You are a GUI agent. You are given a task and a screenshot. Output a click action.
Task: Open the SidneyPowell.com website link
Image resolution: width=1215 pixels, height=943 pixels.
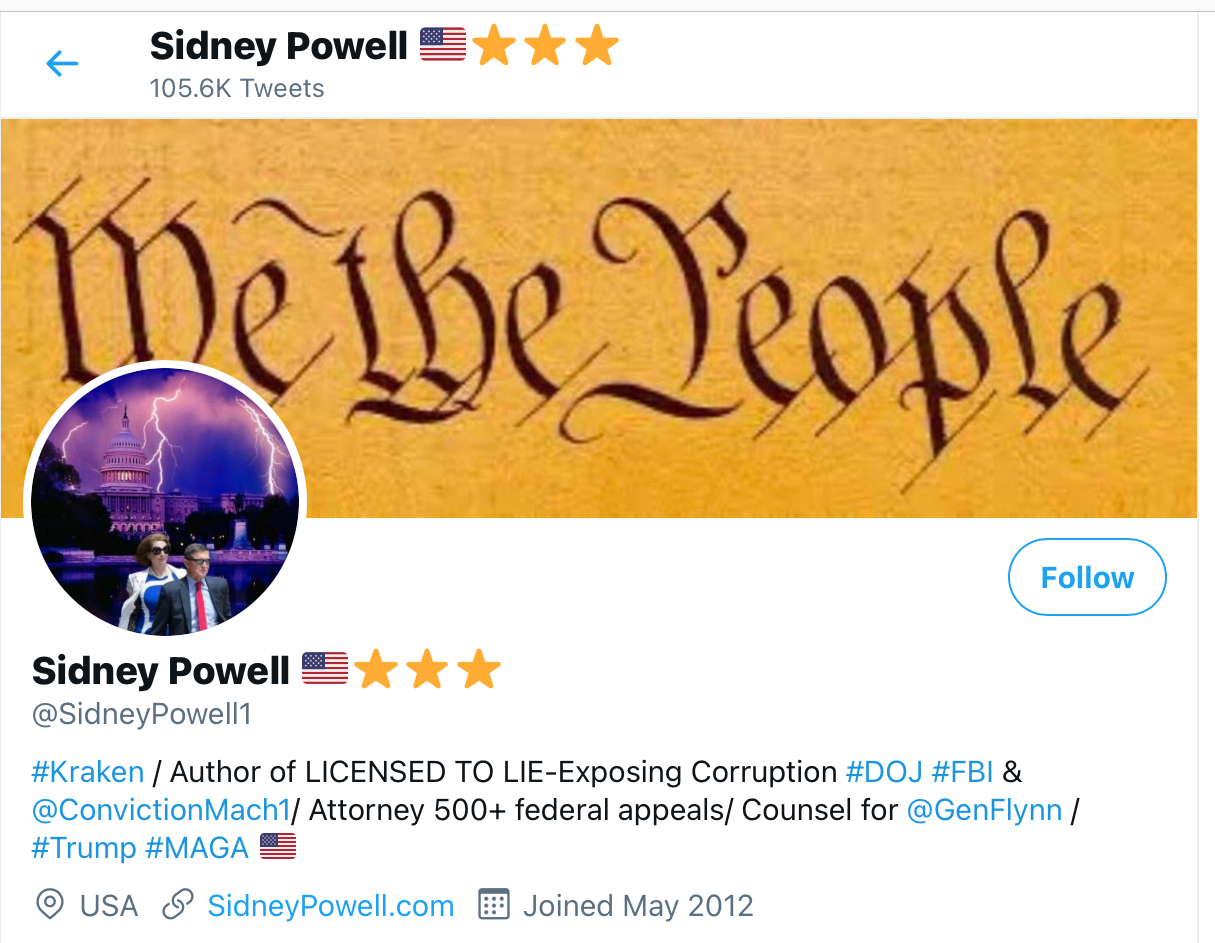click(331, 906)
